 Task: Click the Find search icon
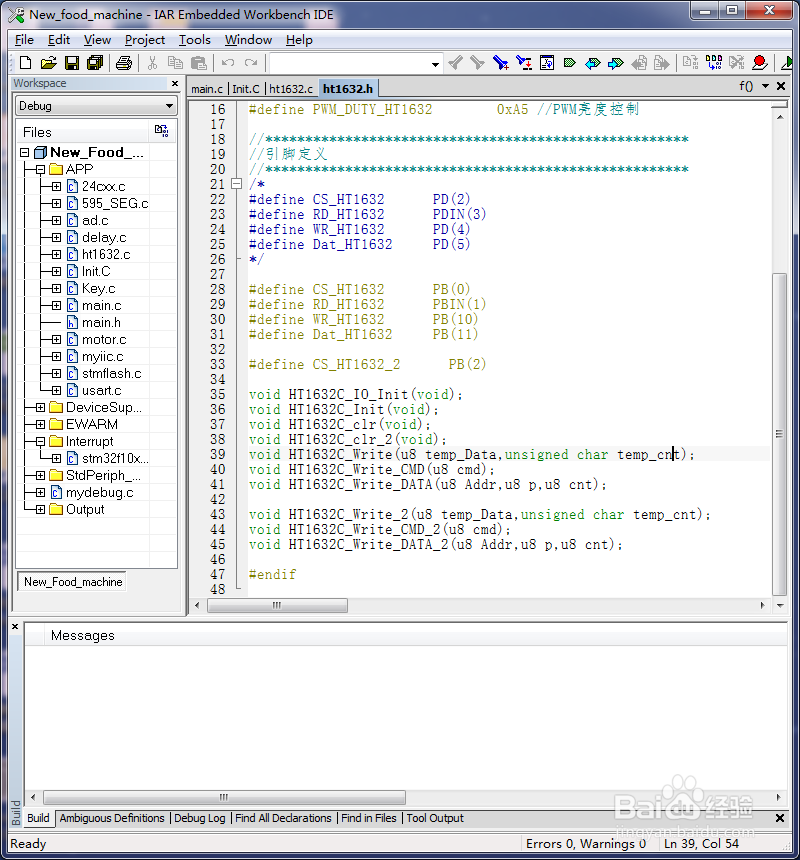[501, 63]
